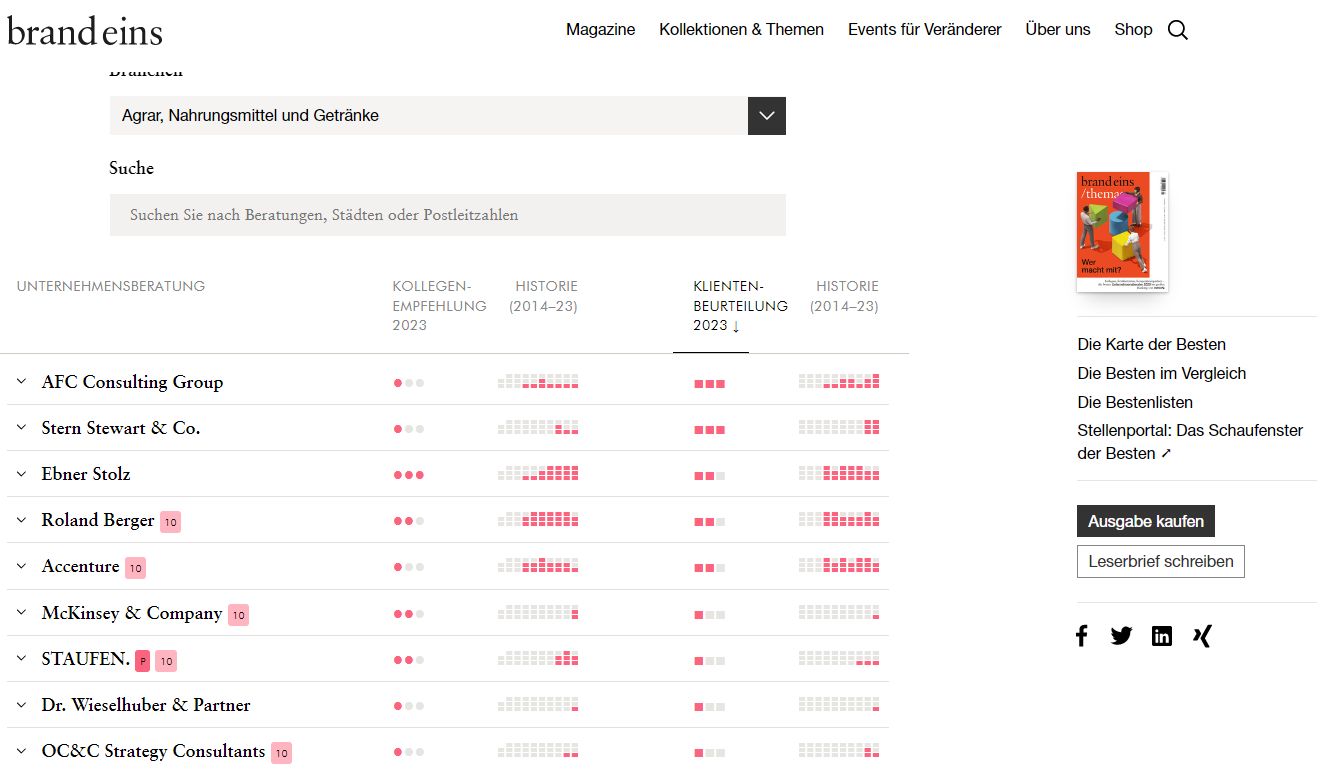Click the consultancy search input field
This screenshot has width=1322, height=783.
(x=447, y=215)
